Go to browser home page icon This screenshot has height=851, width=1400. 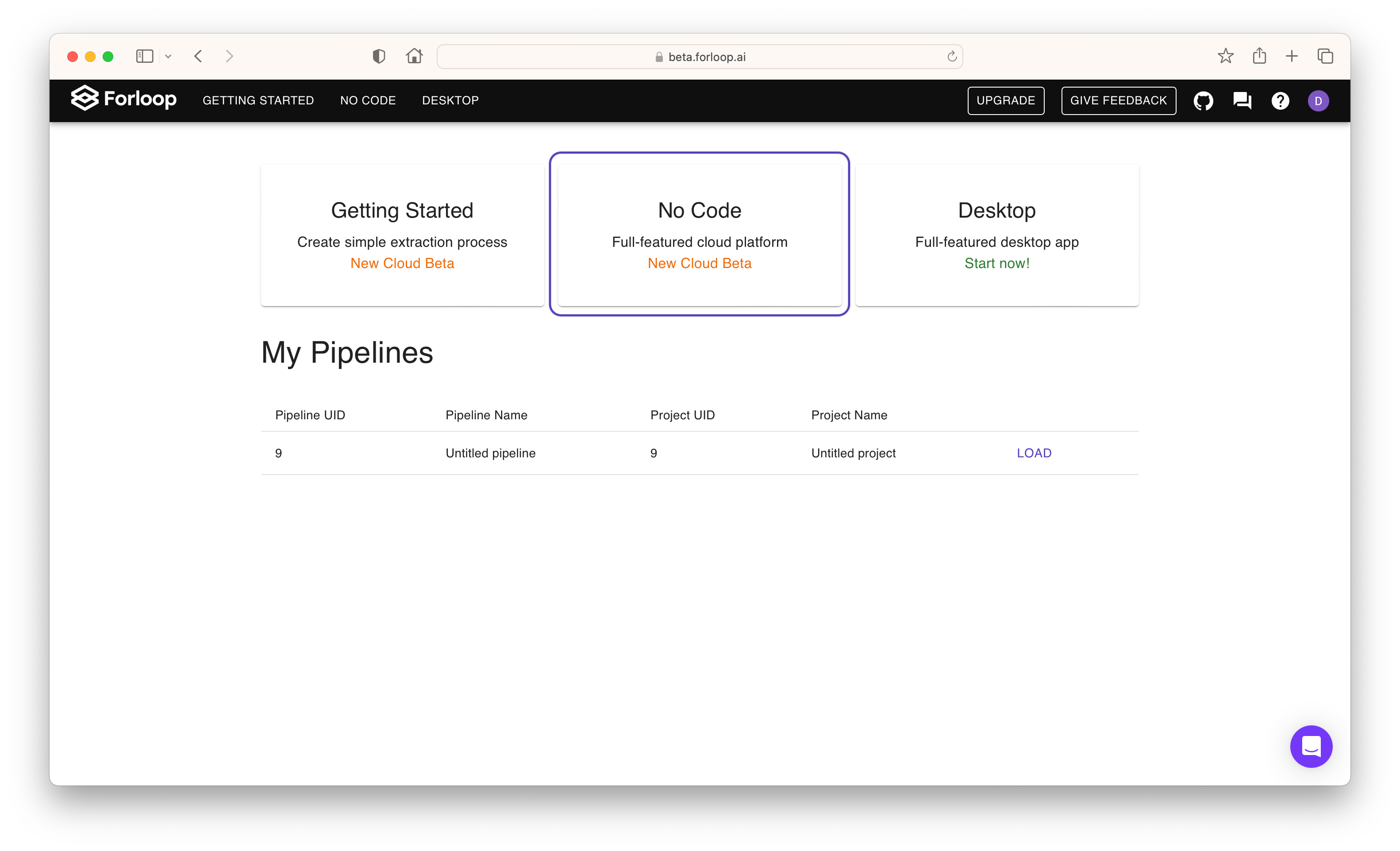tap(414, 56)
